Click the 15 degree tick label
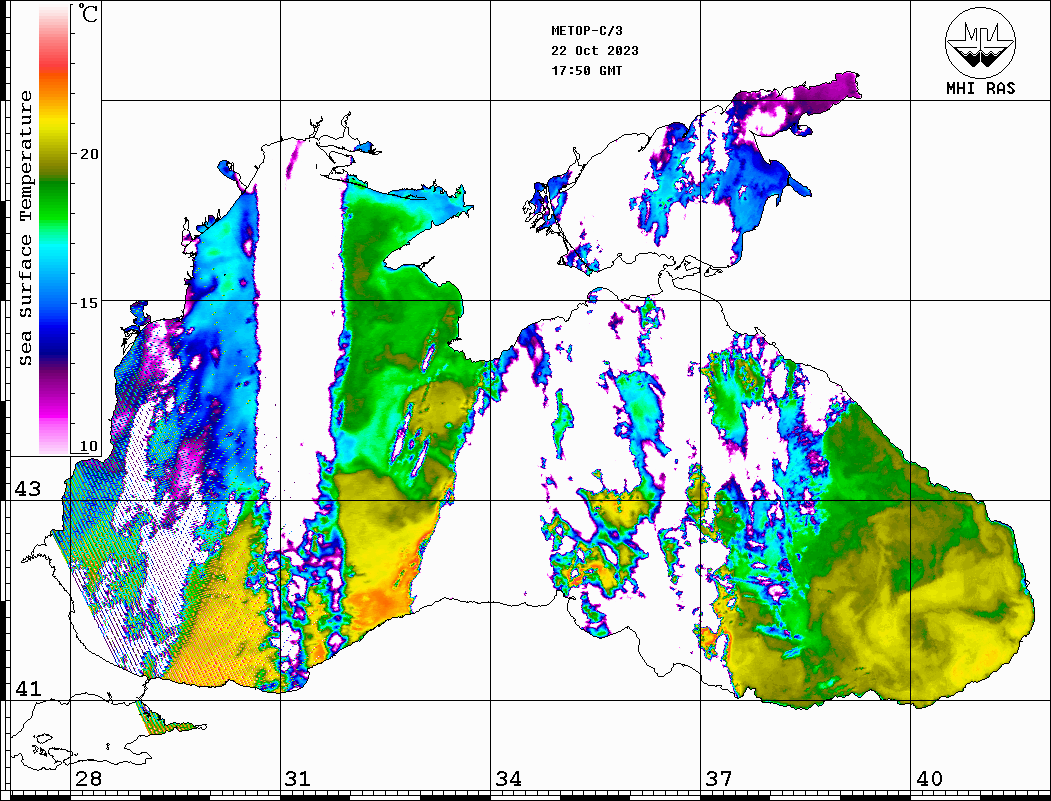Image resolution: width=1051 pixels, height=801 pixels. tap(88, 303)
